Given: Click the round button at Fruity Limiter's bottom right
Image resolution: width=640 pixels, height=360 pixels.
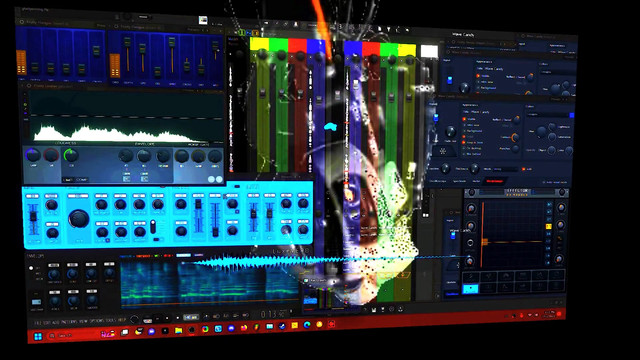Looking at the screenshot, I should tap(219, 179).
